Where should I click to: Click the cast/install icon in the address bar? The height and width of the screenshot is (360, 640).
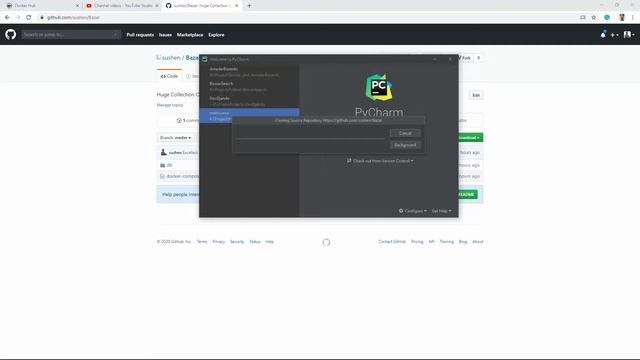point(583,18)
